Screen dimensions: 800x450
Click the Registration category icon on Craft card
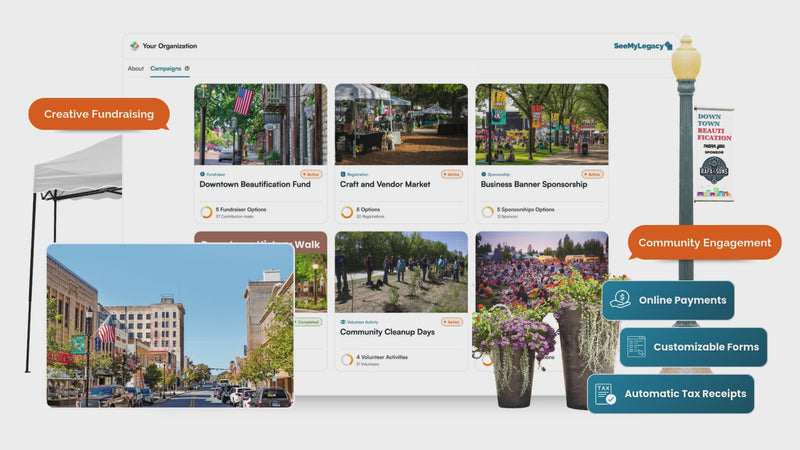[343, 174]
